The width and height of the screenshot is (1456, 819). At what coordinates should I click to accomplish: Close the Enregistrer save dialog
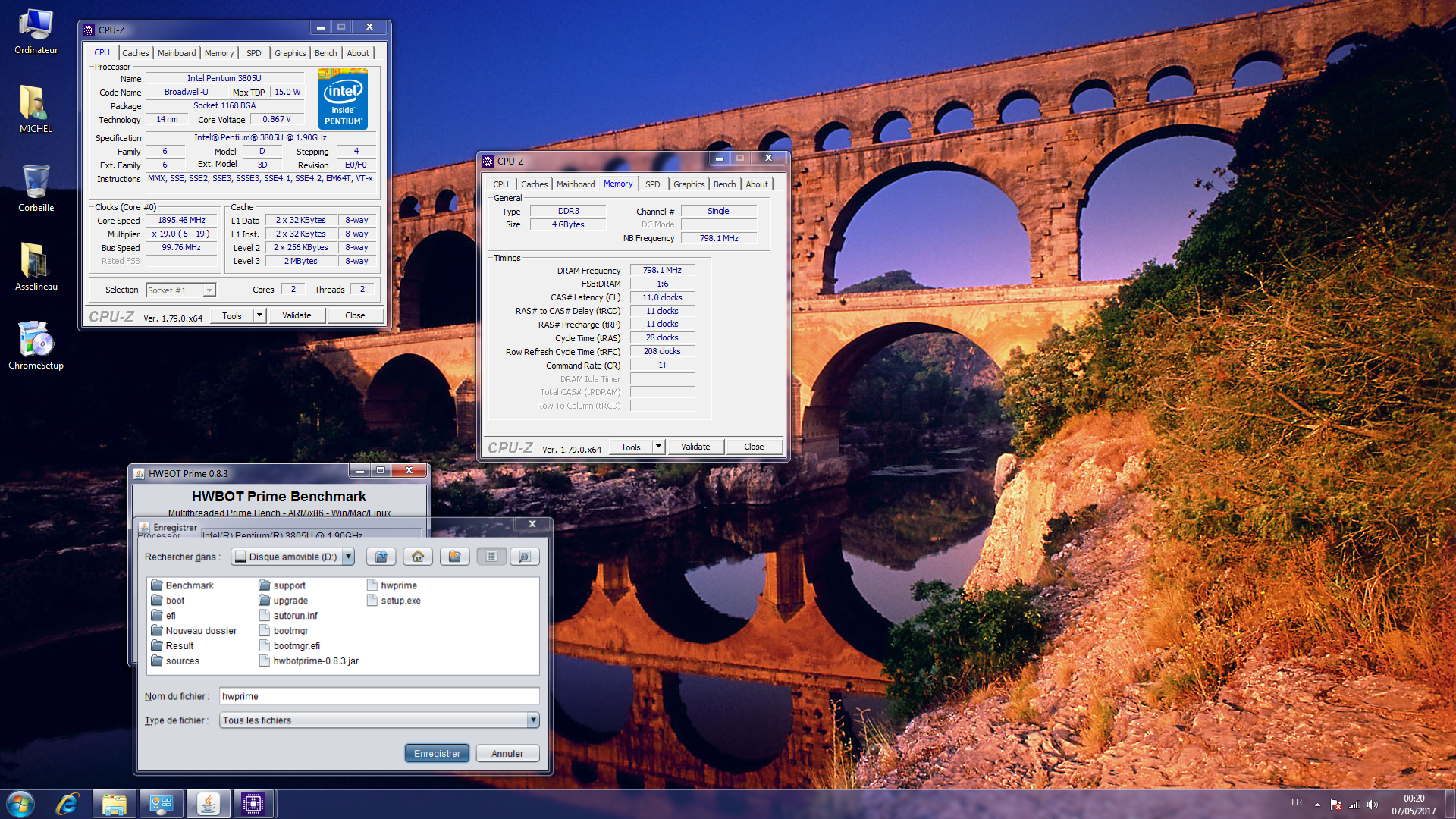[x=532, y=524]
